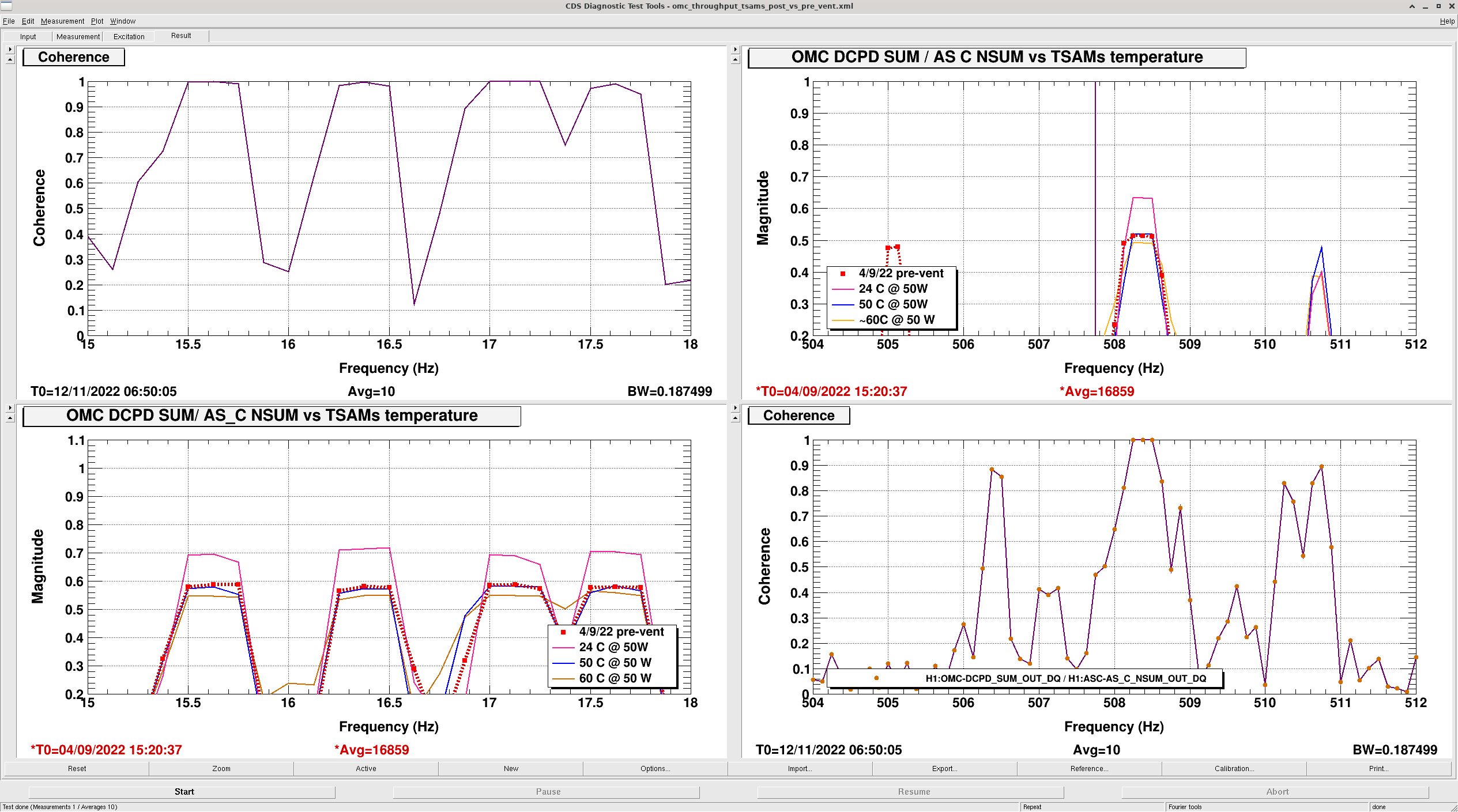Switch to the Excitation tab
The height and width of the screenshot is (812, 1458).
[x=129, y=36]
